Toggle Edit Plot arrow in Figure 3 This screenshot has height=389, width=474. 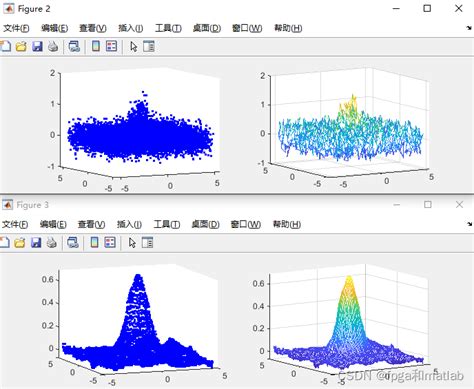132,242
